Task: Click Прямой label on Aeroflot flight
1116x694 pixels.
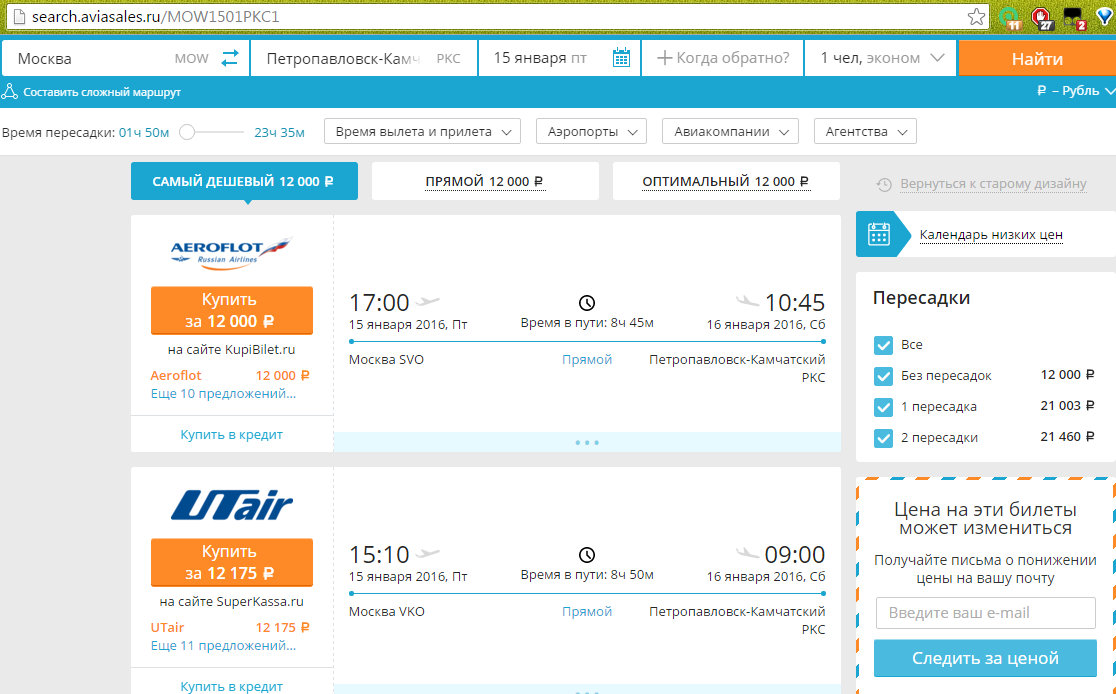Action: point(586,359)
